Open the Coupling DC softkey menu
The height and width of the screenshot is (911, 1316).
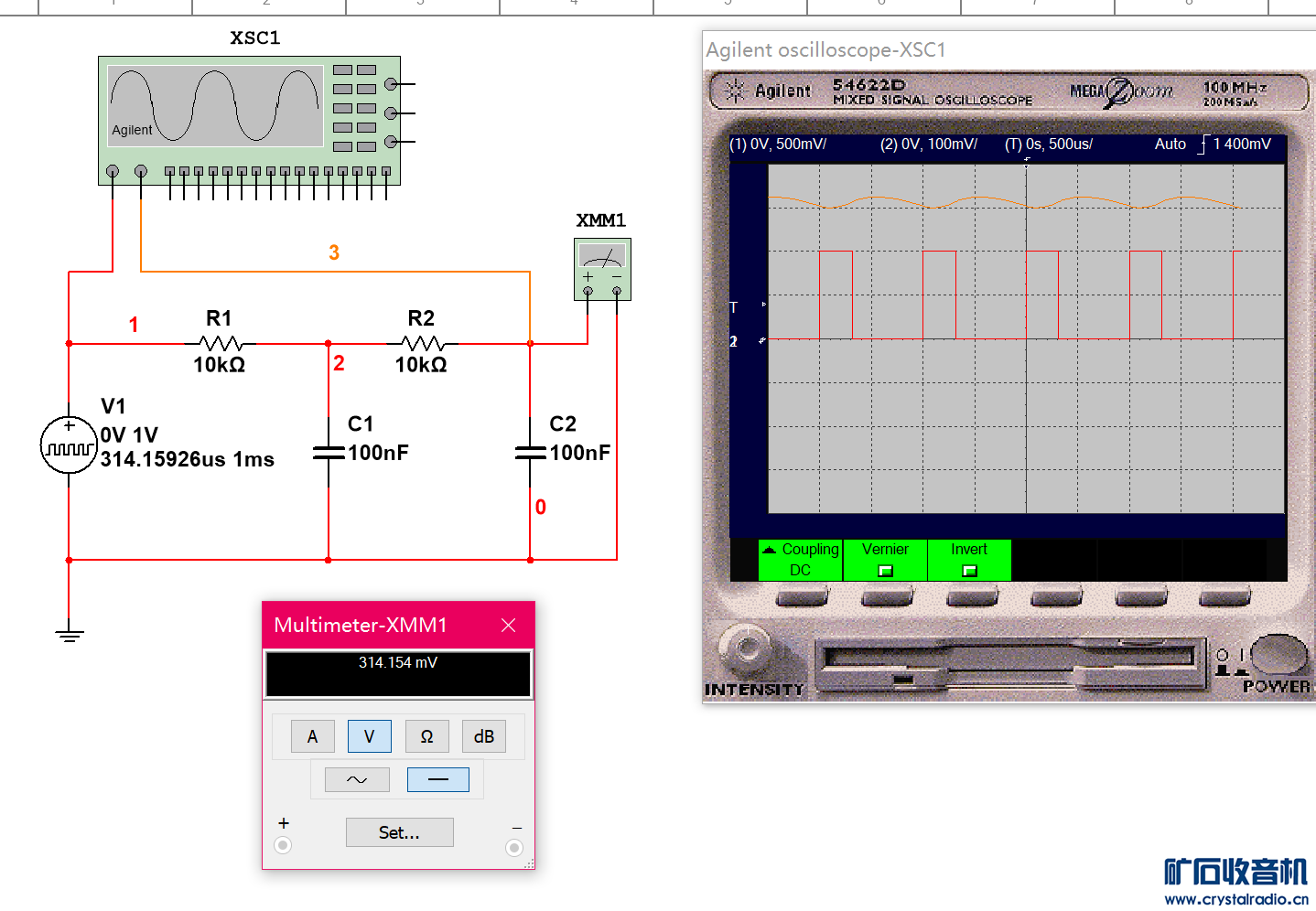click(x=800, y=560)
